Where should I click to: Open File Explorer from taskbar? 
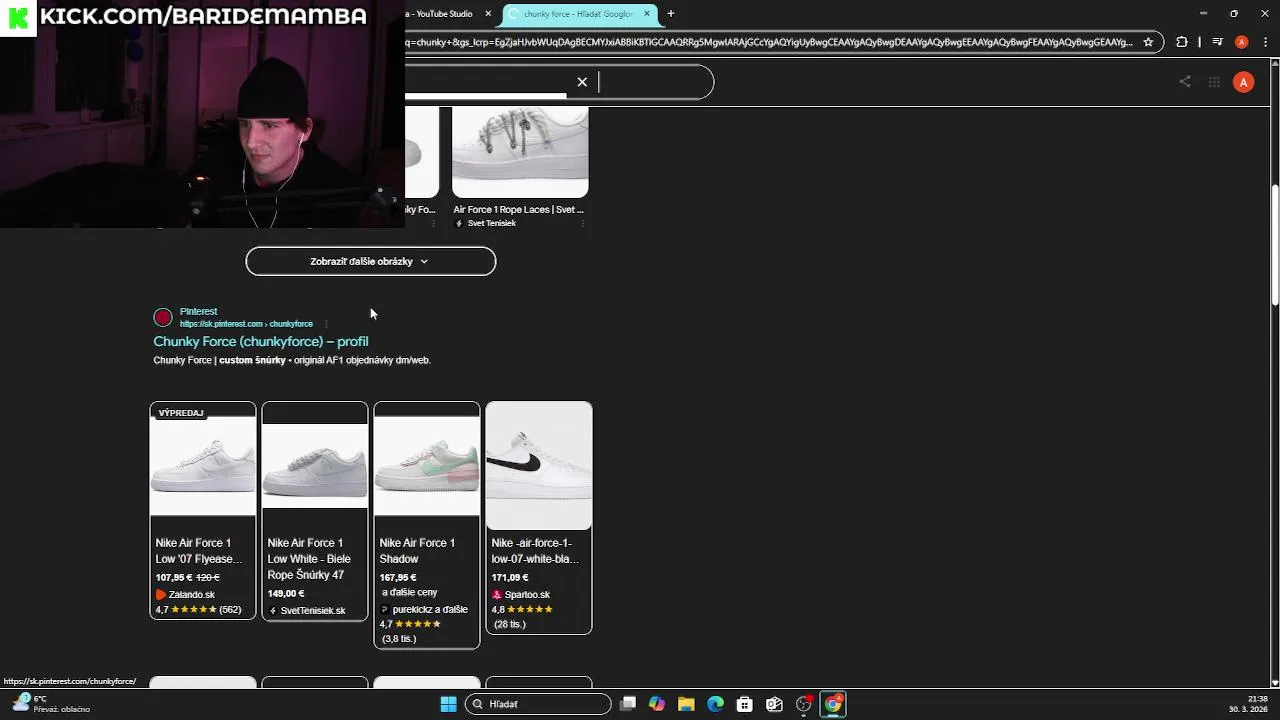coord(686,704)
